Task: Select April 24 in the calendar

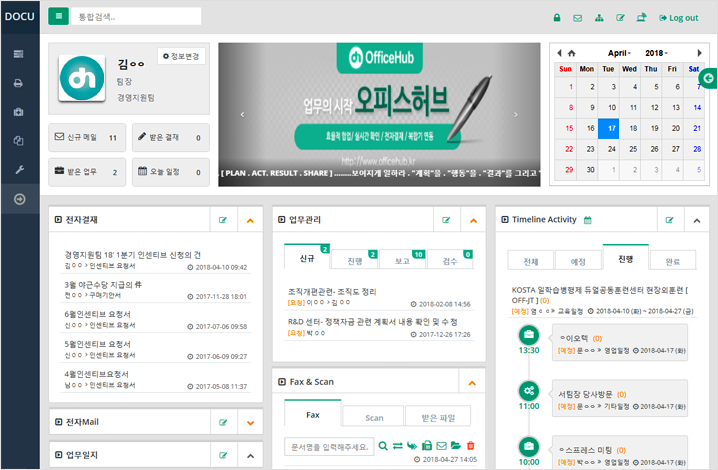Action: coord(609,149)
